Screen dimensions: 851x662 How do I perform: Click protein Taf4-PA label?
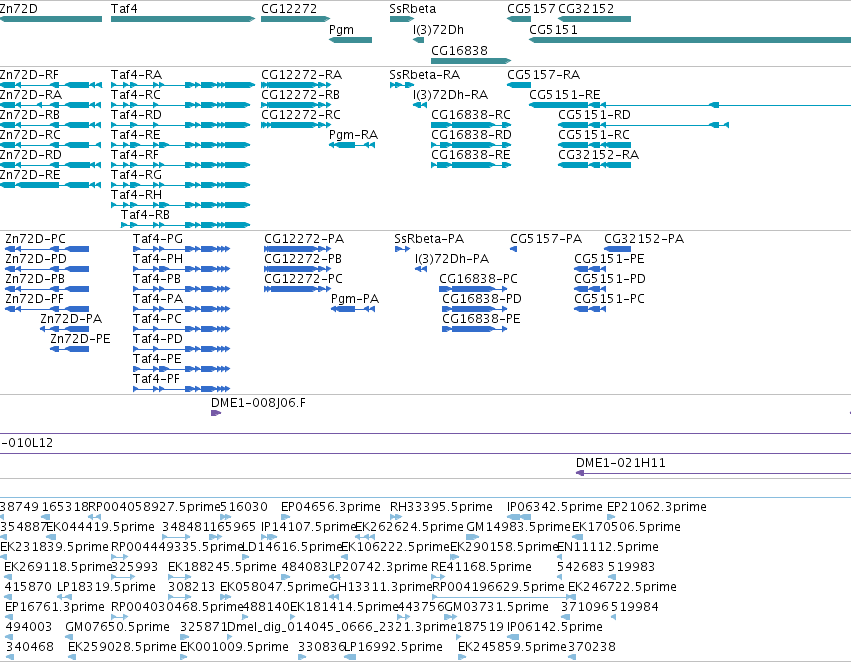158,299
